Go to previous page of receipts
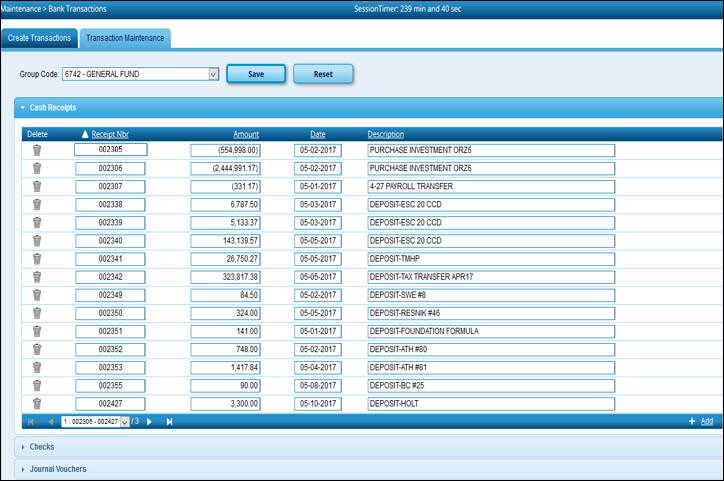The image size is (724, 481). (x=50, y=422)
